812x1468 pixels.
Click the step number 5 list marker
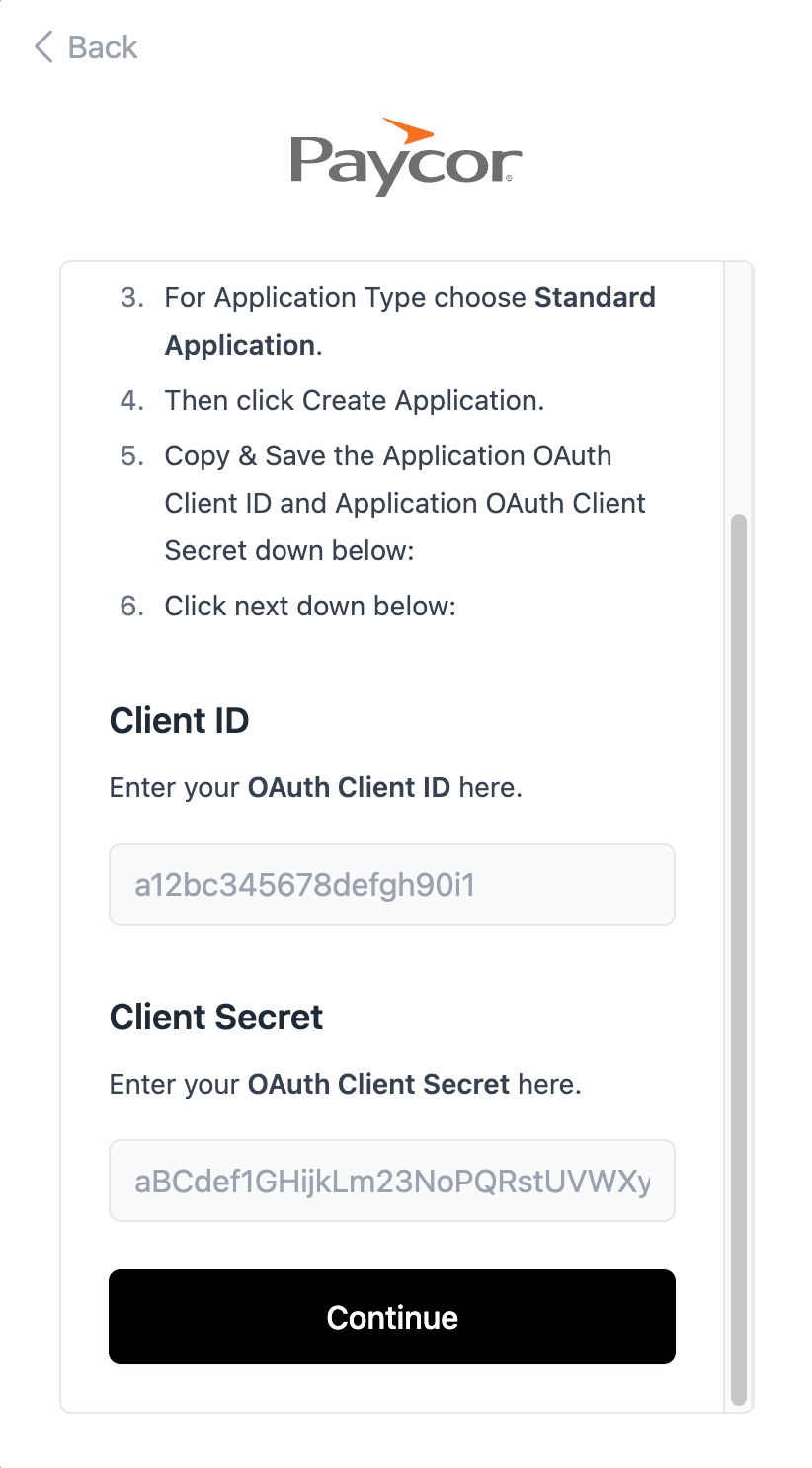[x=131, y=456]
